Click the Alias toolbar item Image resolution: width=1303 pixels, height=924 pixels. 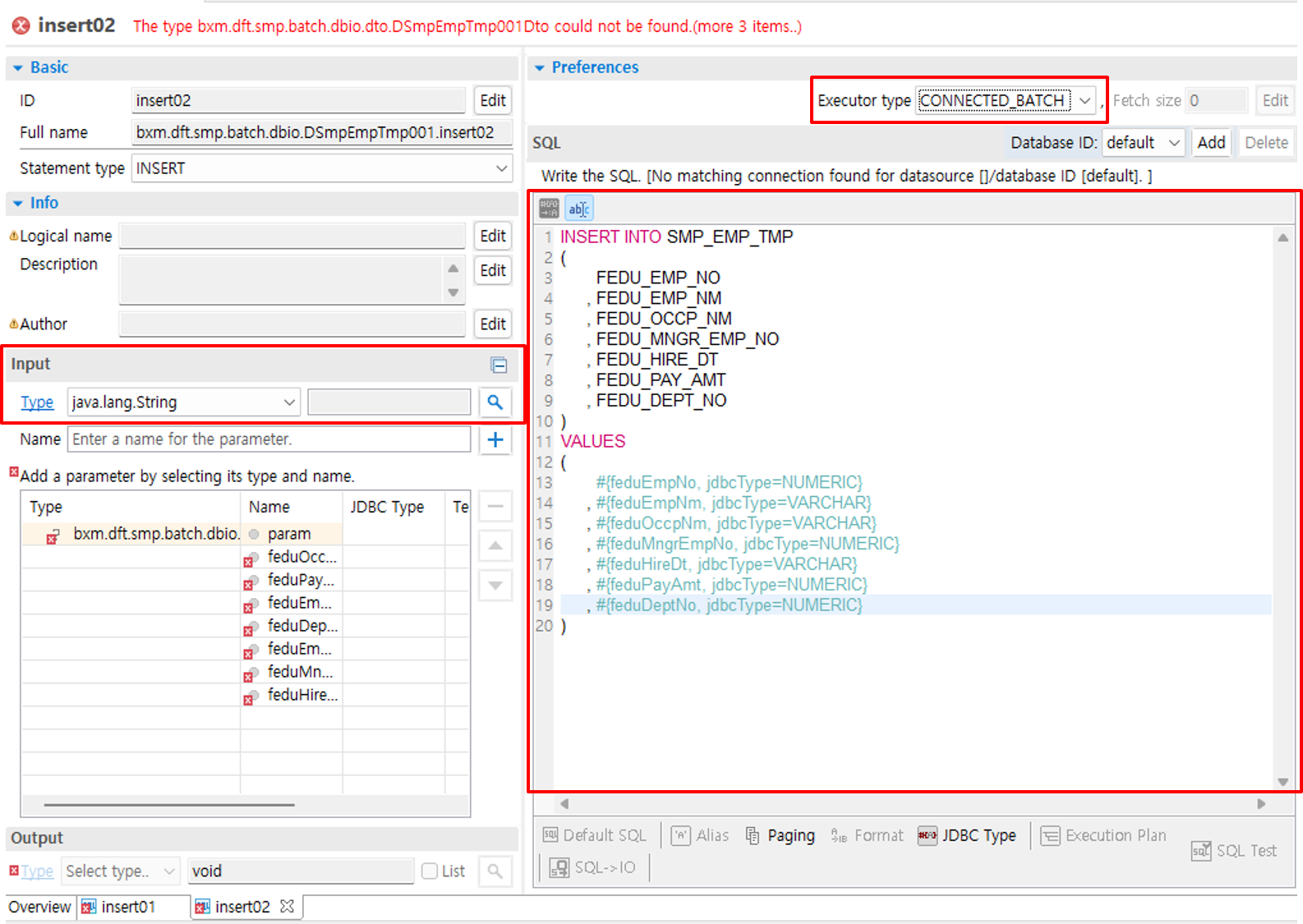pos(700,835)
